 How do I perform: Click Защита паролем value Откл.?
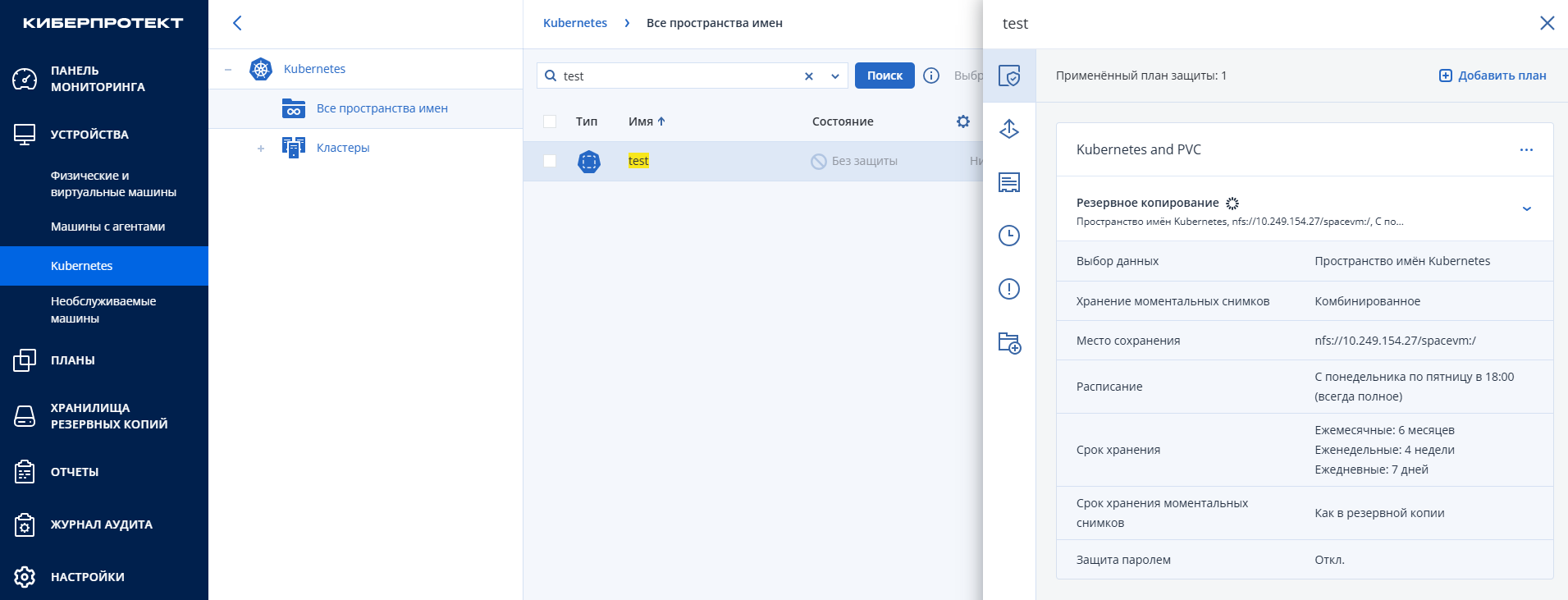[1329, 560]
